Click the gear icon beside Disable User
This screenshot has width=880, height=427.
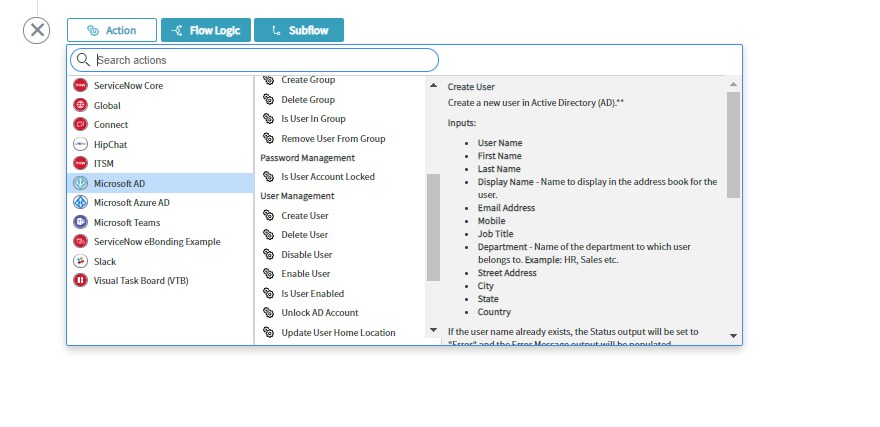[x=269, y=254]
